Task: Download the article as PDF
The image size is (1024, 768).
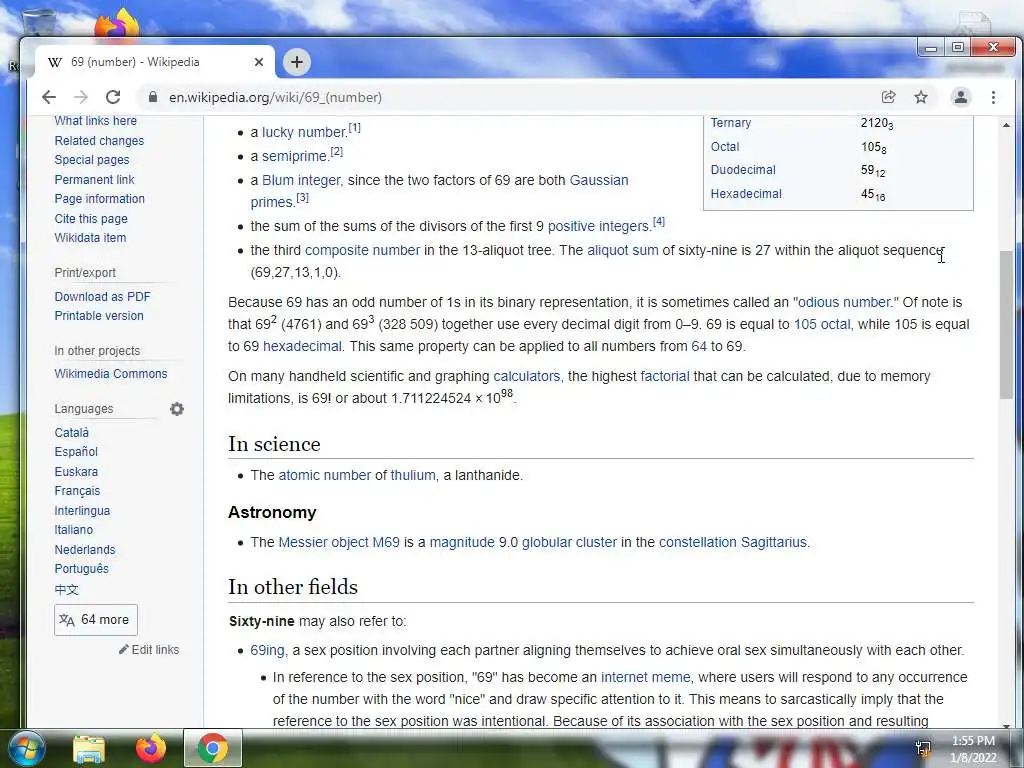Action: 103,296
